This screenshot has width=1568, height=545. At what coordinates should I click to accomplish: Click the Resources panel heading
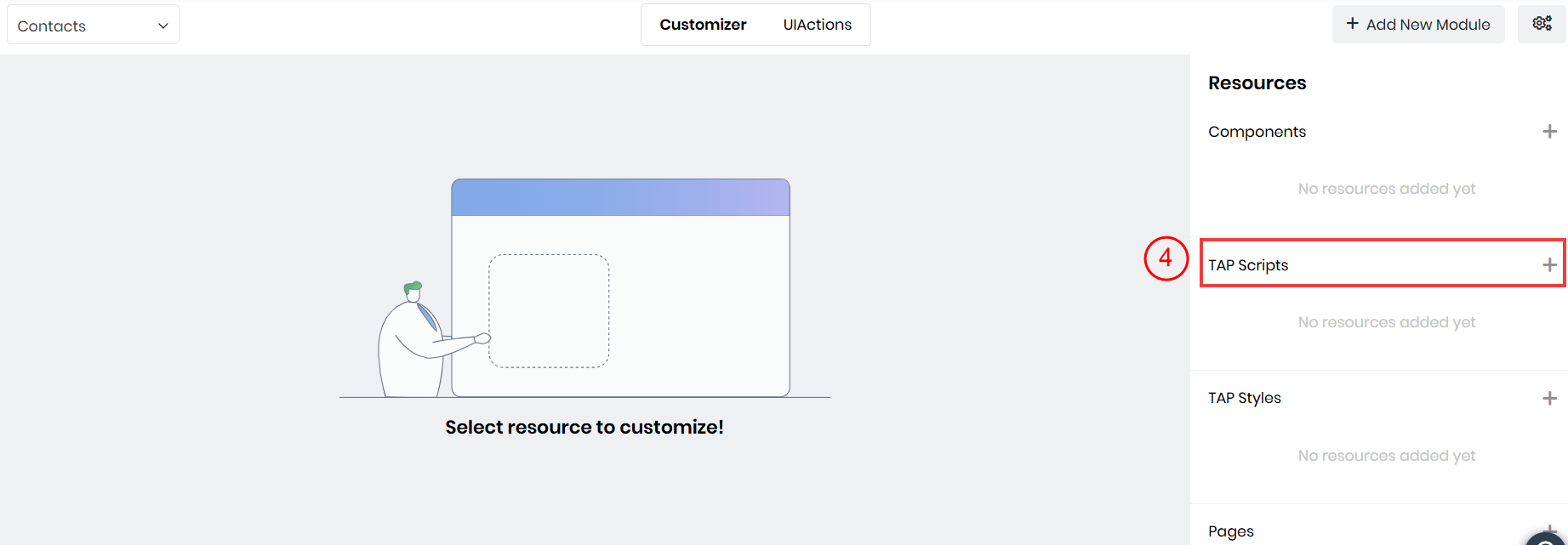coord(1257,83)
